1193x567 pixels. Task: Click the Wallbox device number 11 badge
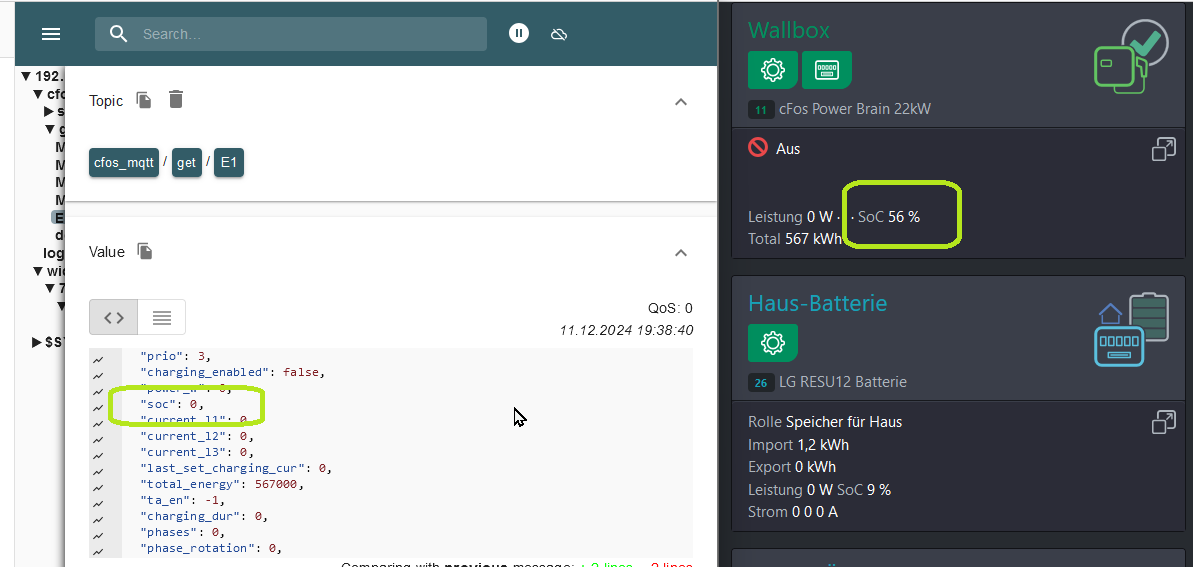(x=761, y=110)
